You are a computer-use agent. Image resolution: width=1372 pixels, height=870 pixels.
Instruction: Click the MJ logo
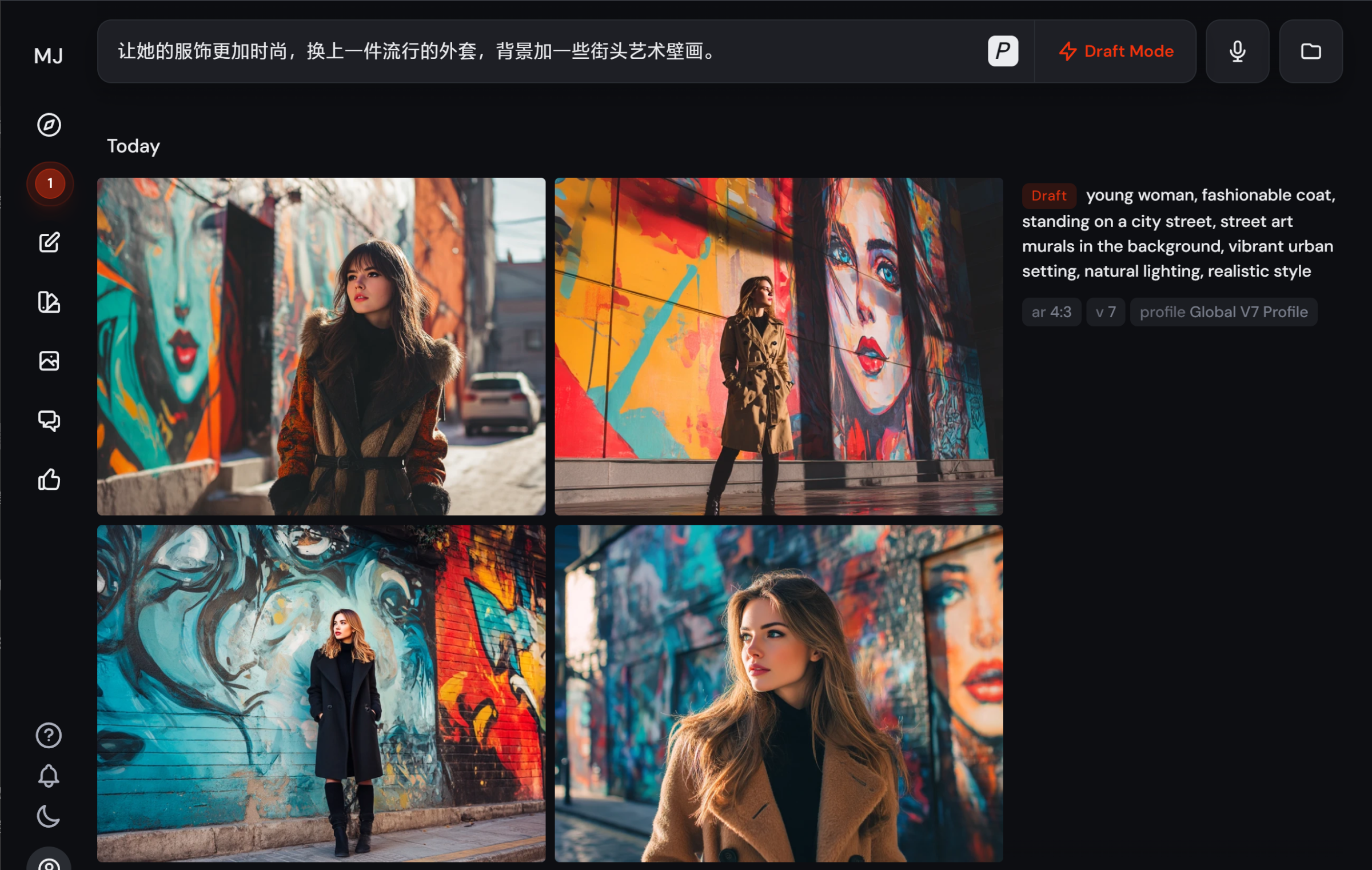click(49, 55)
